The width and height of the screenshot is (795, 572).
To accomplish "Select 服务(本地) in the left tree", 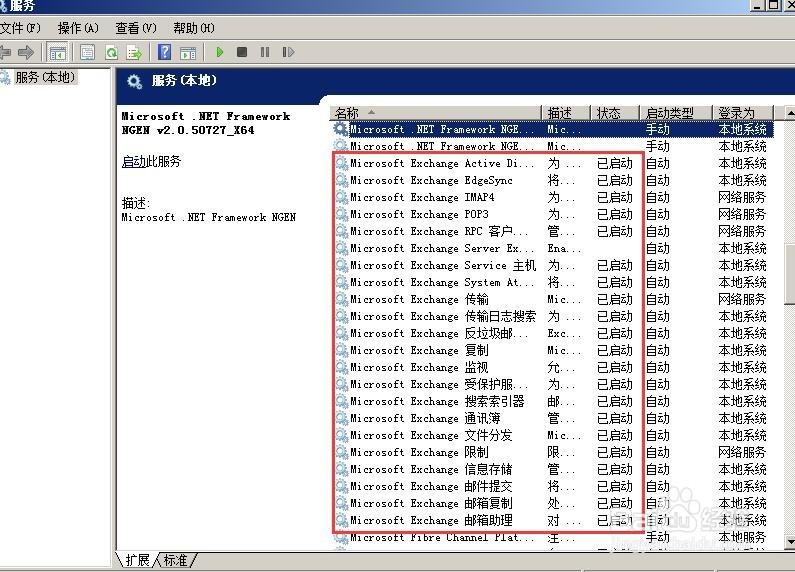I will (x=45, y=77).
